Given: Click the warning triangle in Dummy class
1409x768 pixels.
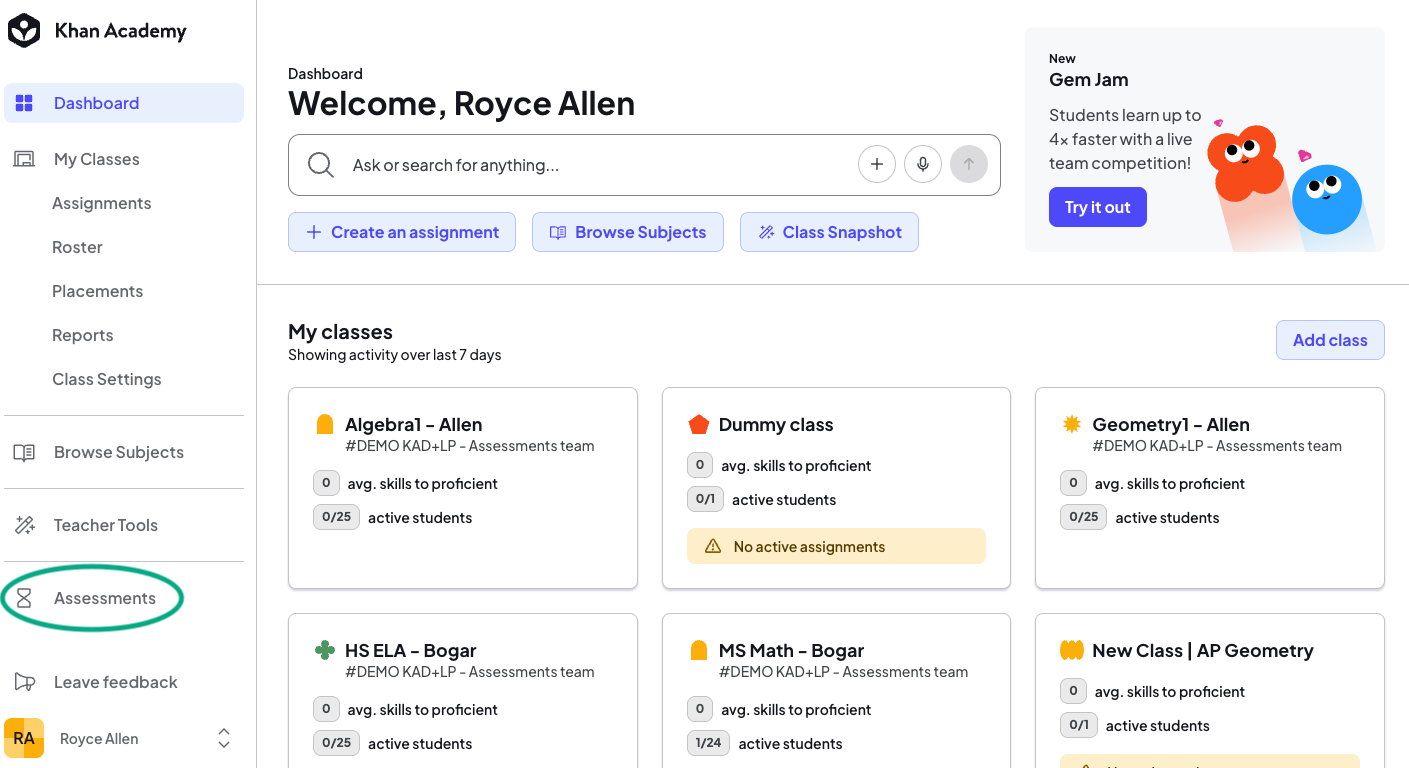Looking at the screenshot, I should click(713, 546).
